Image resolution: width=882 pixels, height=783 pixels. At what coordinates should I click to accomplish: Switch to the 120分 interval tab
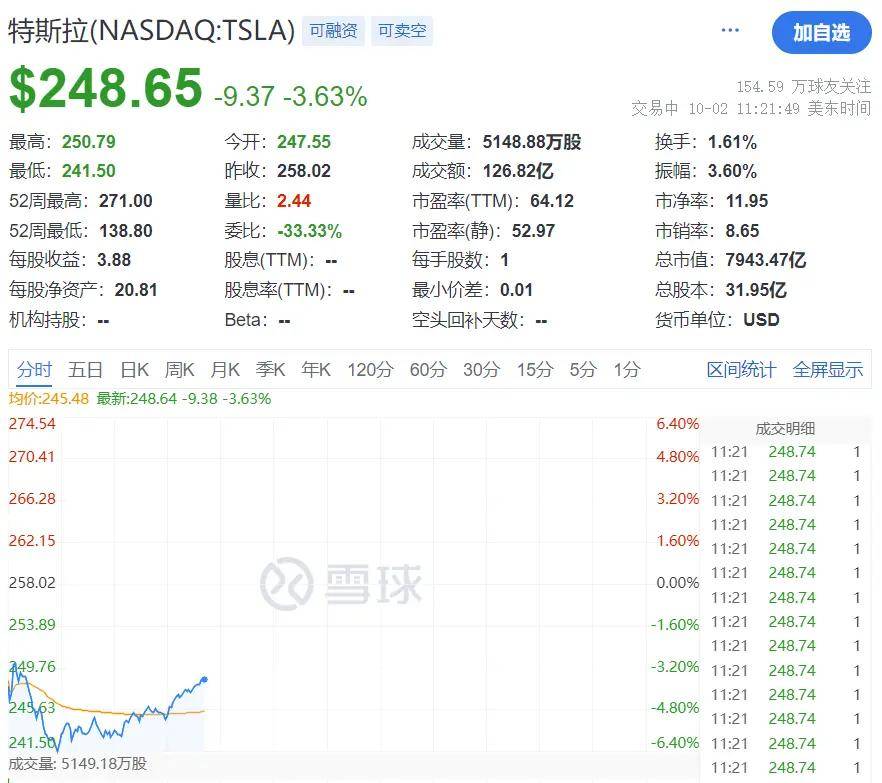pos(370,369)
